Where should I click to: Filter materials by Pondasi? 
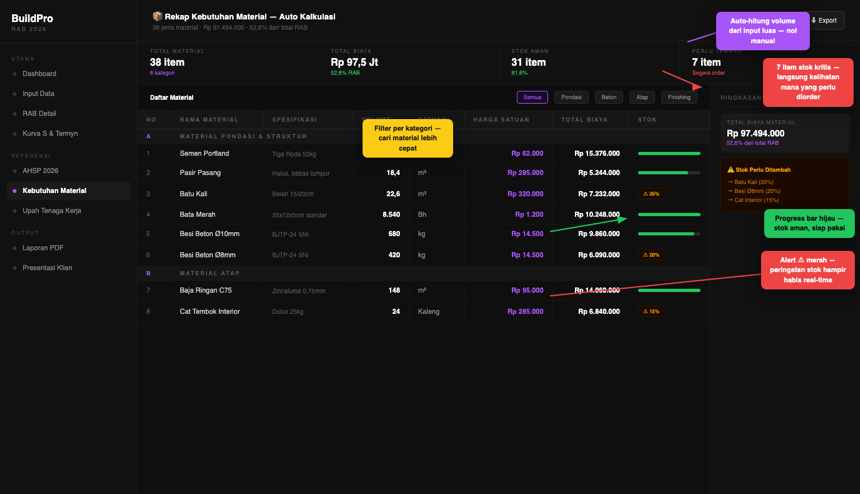click(571, 97)
